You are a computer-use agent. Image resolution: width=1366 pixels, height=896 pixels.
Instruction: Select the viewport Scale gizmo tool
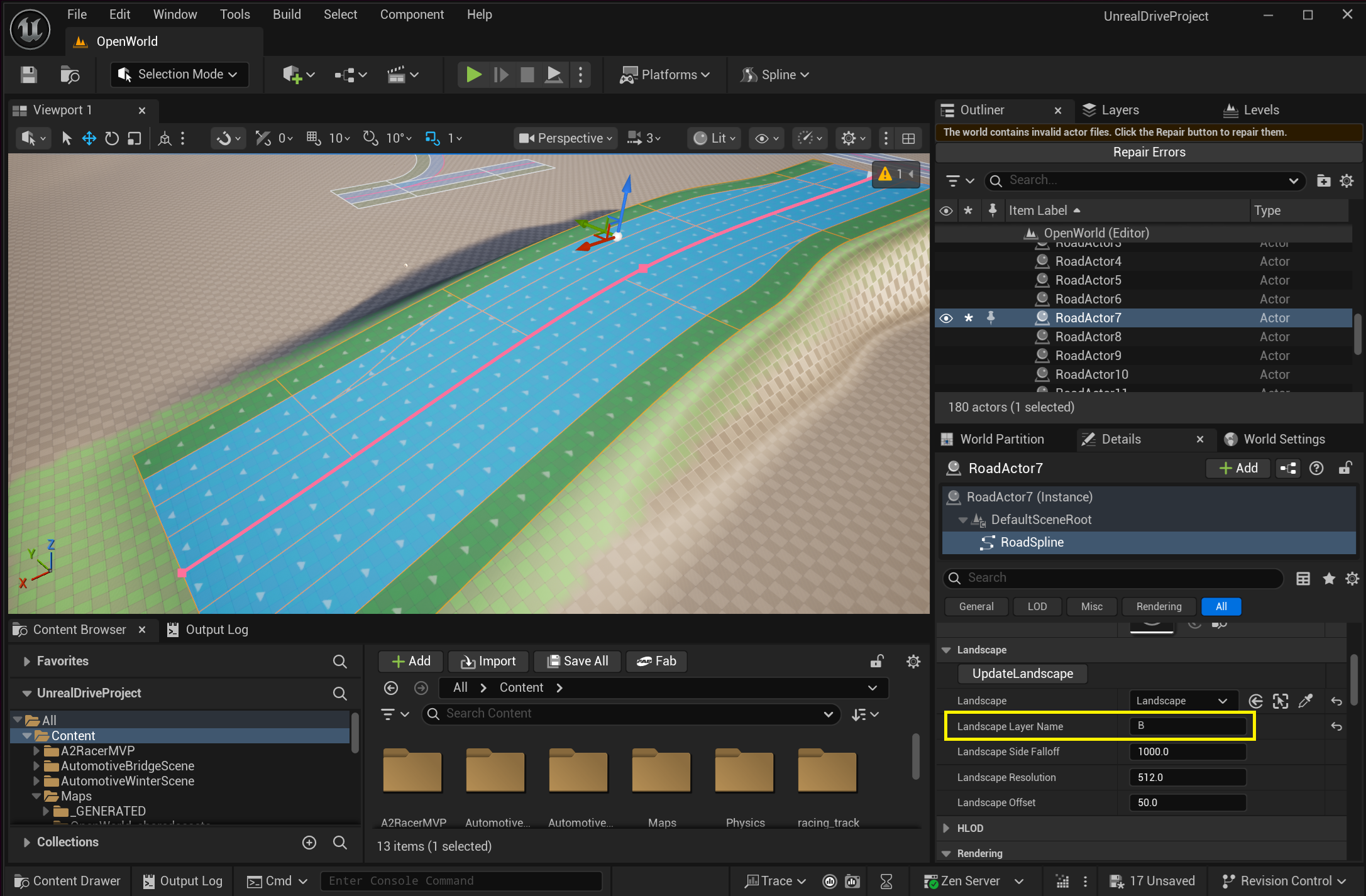tap(134, 138)
